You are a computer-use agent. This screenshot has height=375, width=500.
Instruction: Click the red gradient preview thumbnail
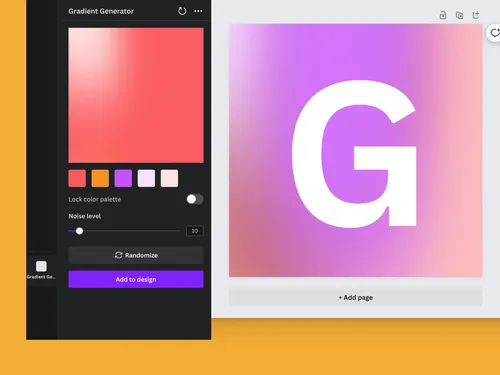pyautogui.click(x=136, y=95)
